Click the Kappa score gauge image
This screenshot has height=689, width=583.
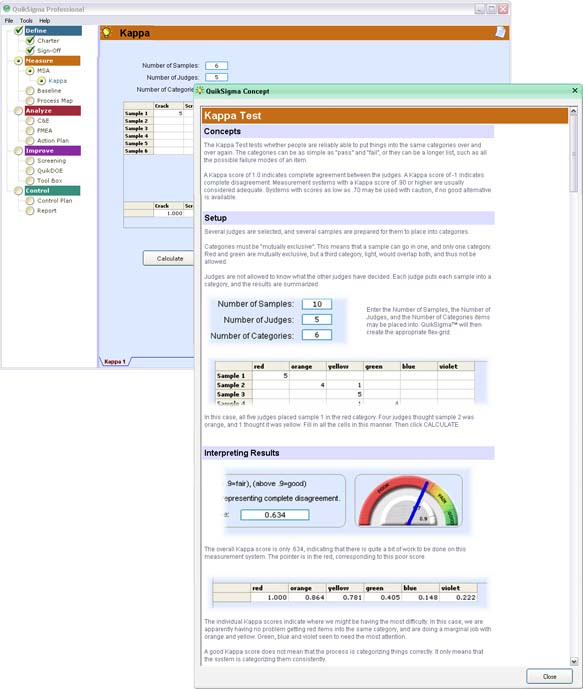point(408,501)
